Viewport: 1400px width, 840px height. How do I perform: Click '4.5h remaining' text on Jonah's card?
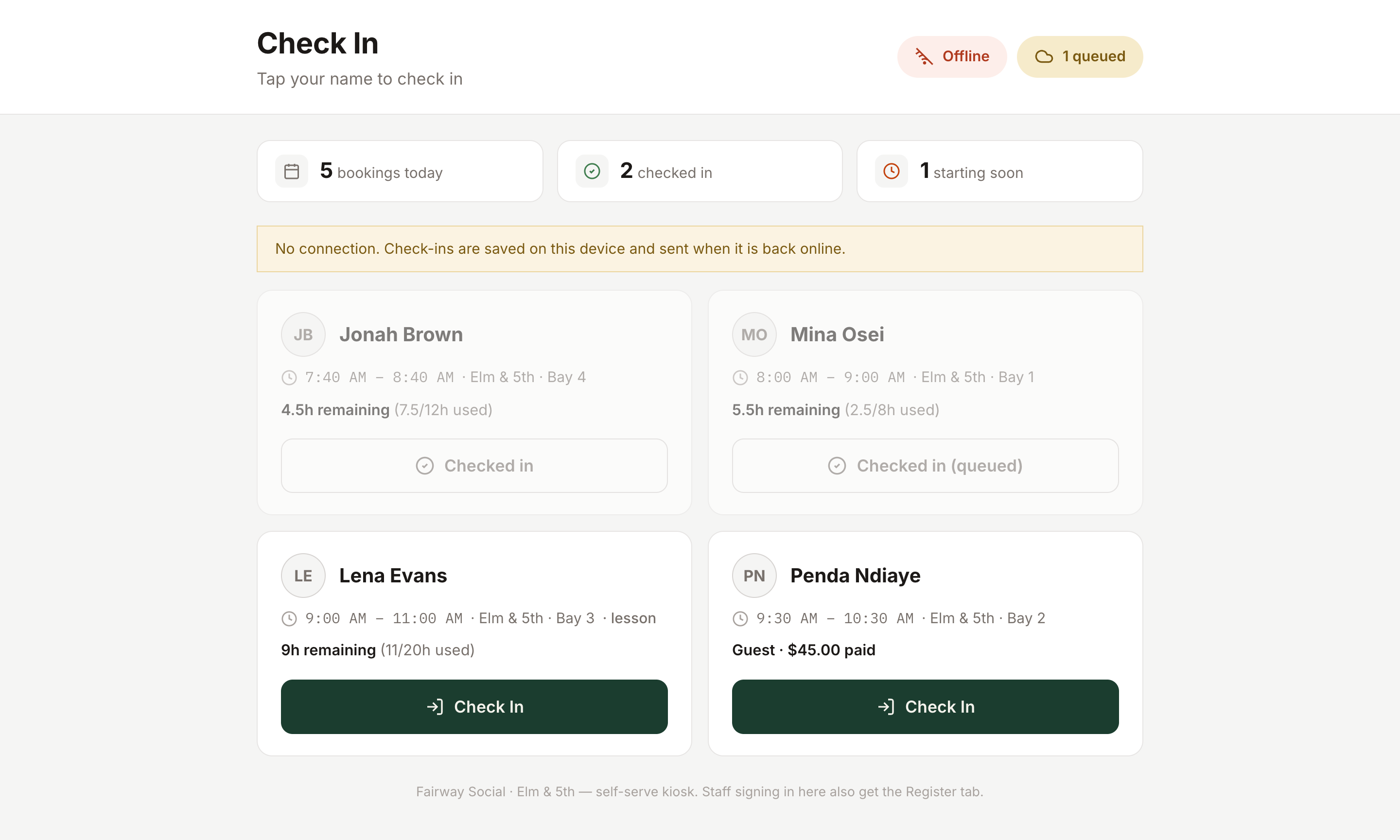[335, 410]
